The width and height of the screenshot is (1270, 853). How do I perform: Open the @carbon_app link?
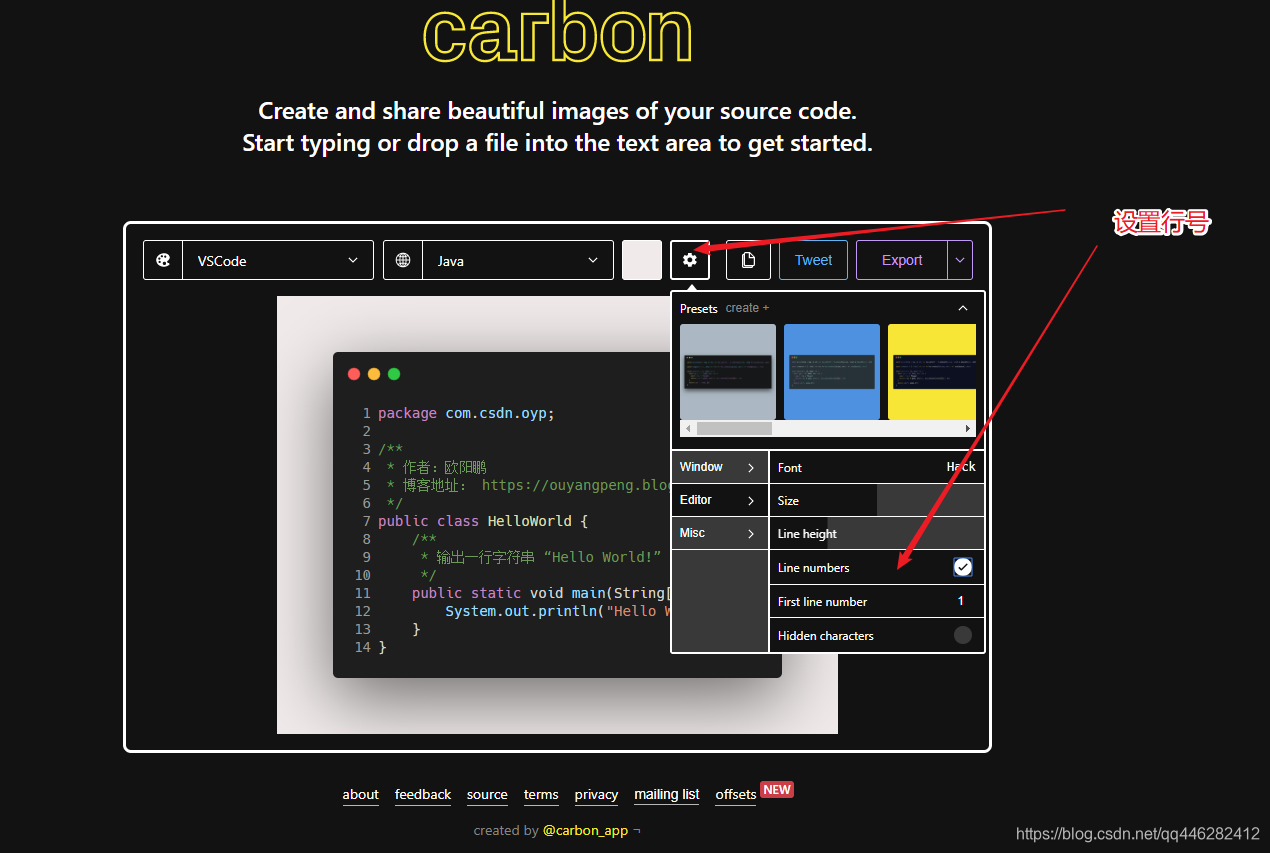pos(585,830)
